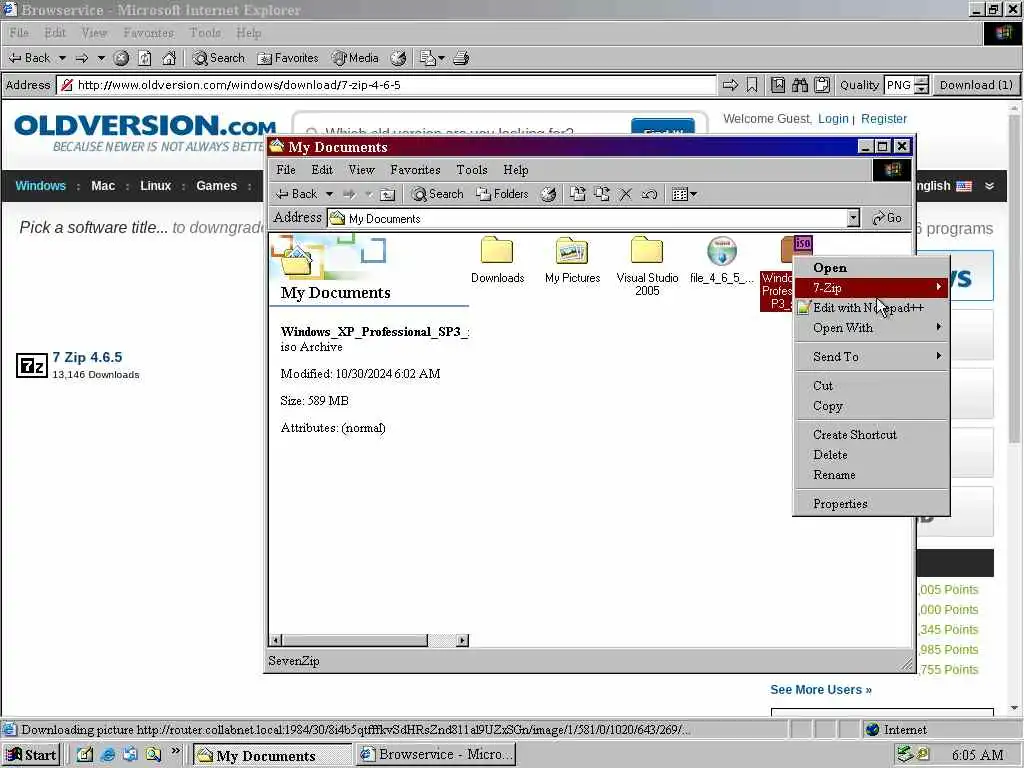The width and height of the screenshot is (1024, 768).
Task: Open Edit menu in My Documents
Action: 322,170
